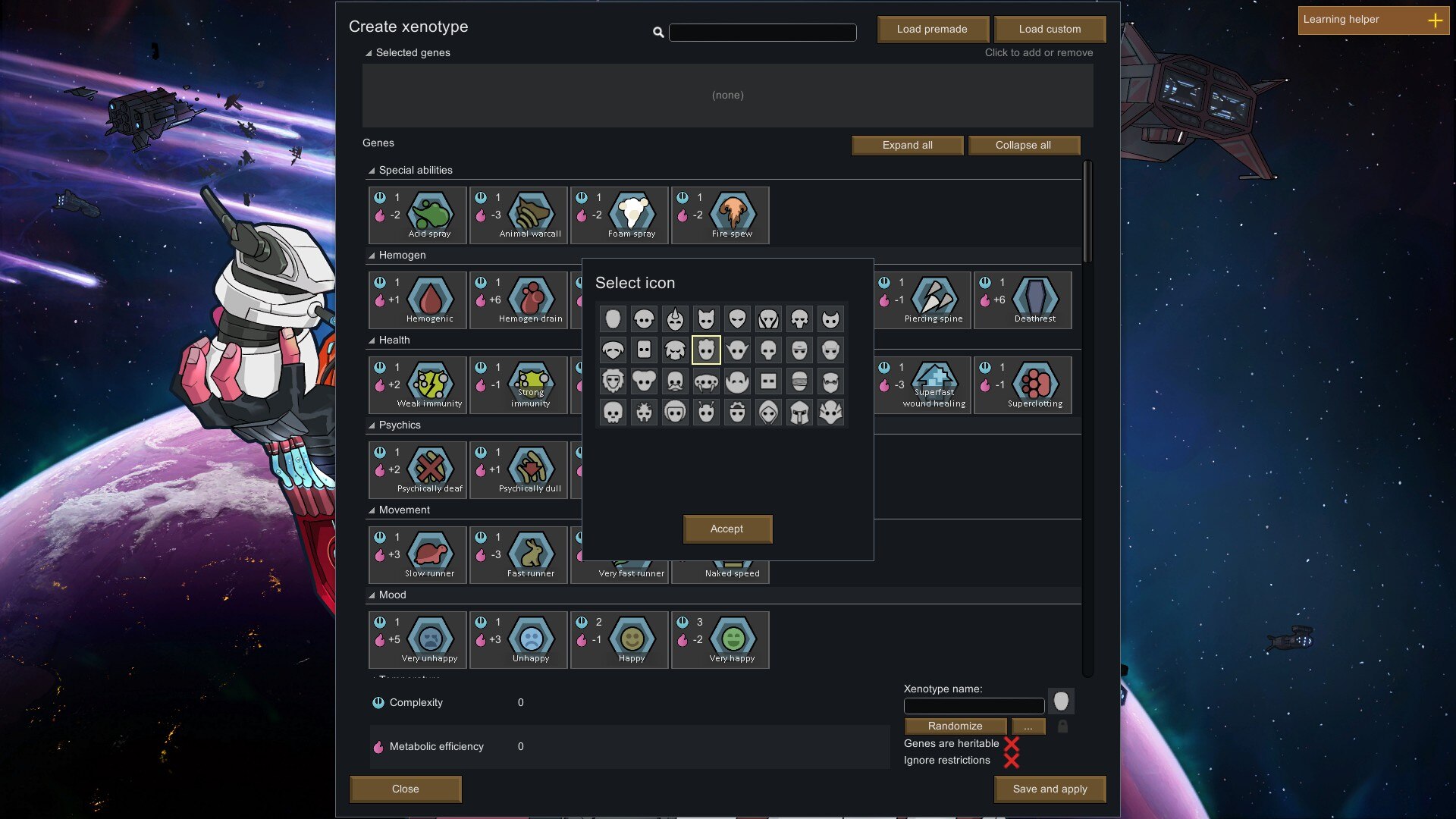Collapse the Special abilities category
The height and width of the screenshot is (819, 1456).
372,171
